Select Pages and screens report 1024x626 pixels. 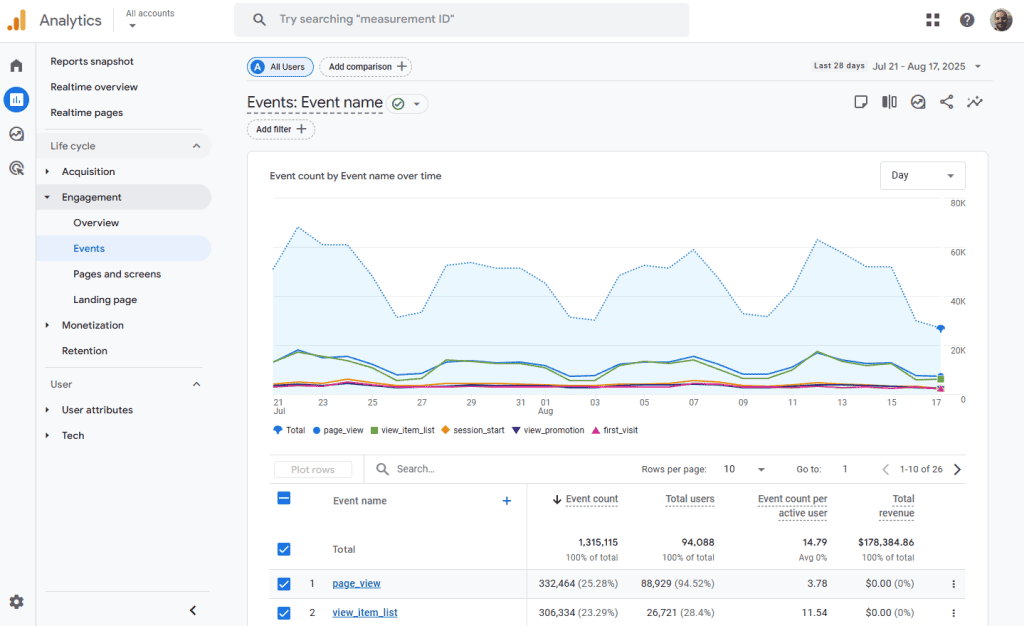click(x=117, y=274)
